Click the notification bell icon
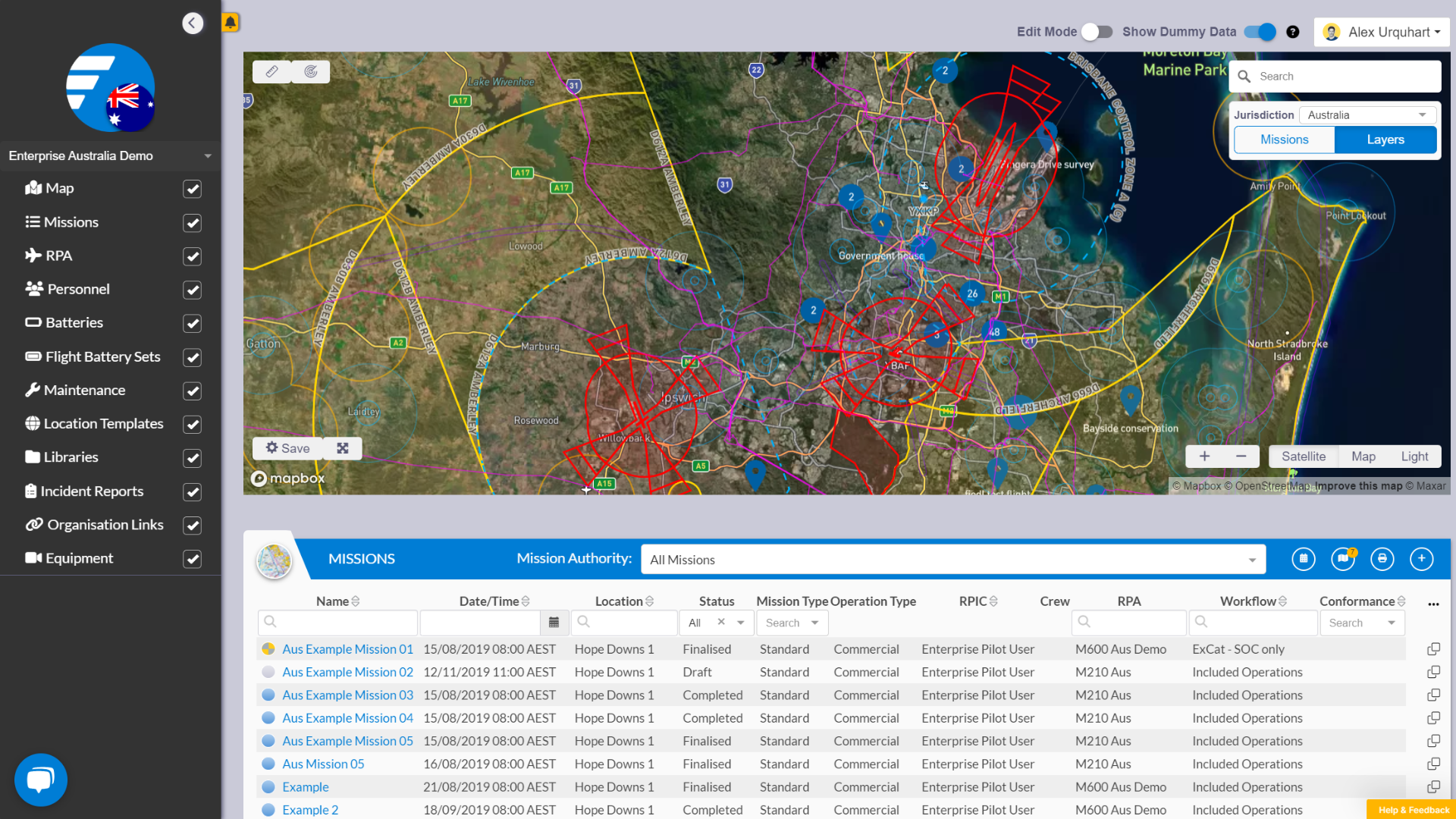 230,23
